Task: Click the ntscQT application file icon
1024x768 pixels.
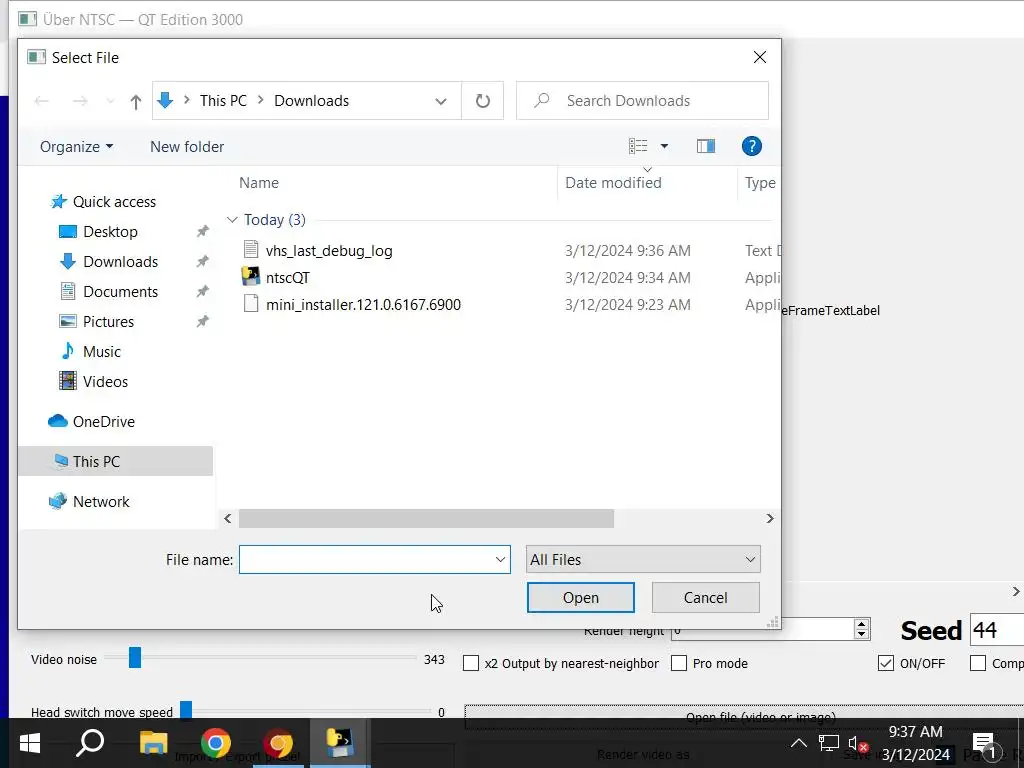Action: click(x=251, y=277)
